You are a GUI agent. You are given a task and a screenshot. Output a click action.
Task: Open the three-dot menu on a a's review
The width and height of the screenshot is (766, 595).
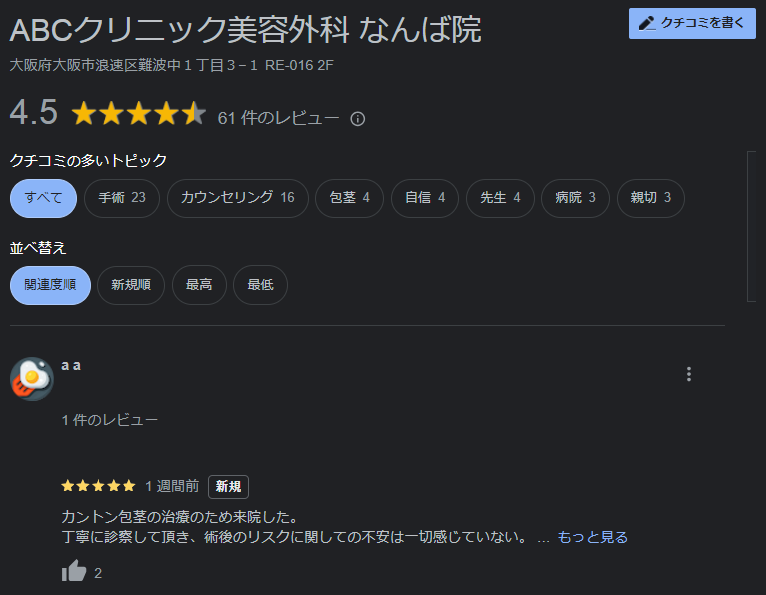pyautogui.click(x=689, y=374)
